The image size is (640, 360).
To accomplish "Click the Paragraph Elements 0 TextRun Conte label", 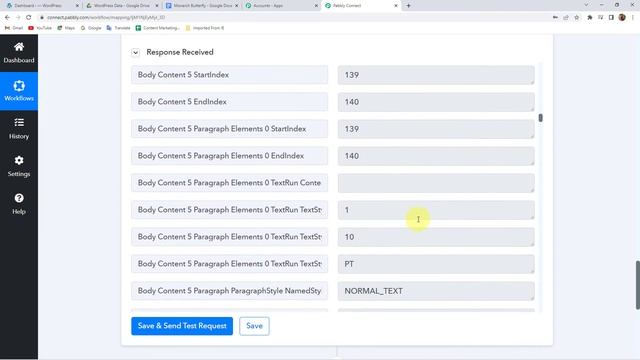I will pos(229,183).
